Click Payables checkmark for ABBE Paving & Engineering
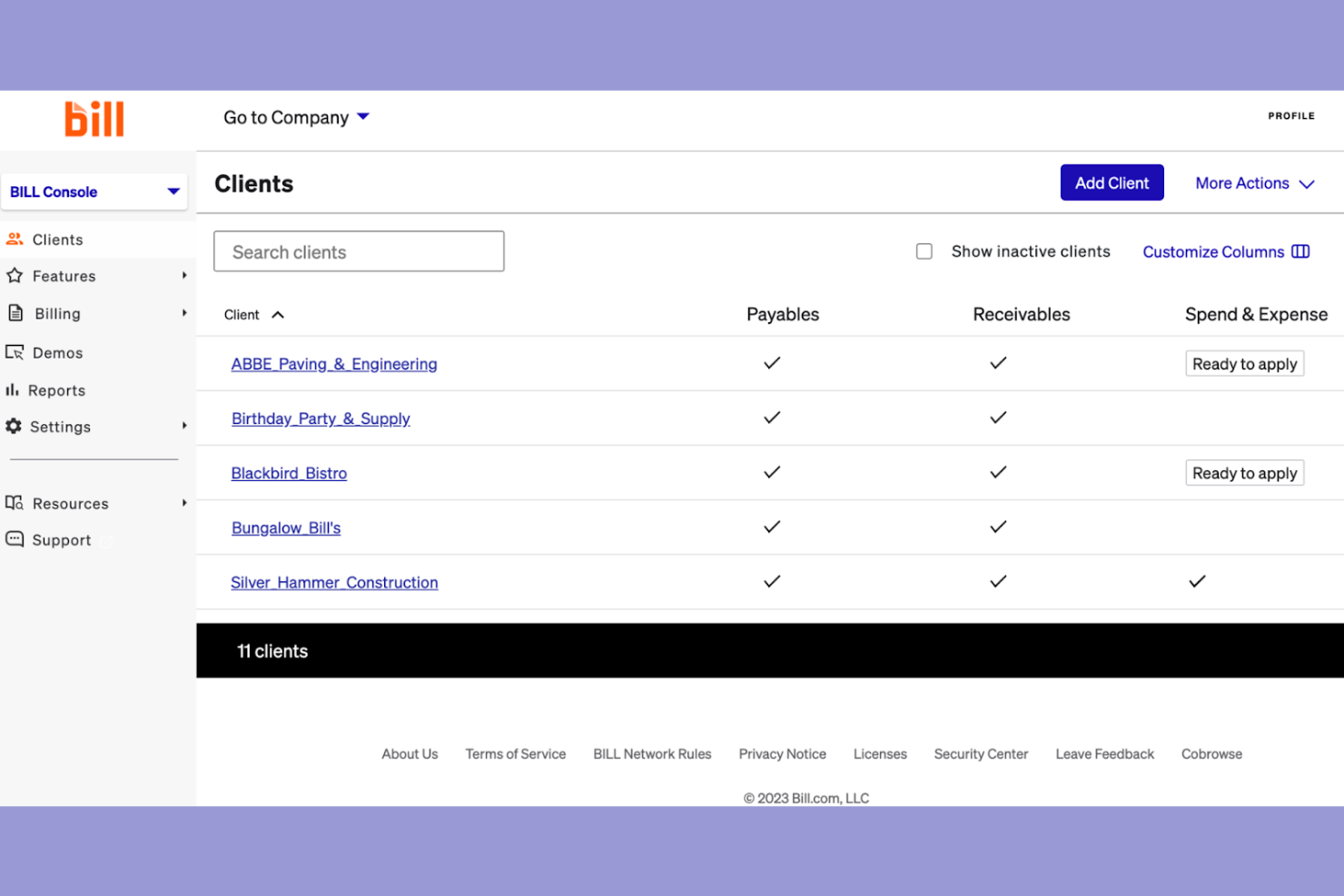The width and height of the screenshot is (1344, 896). coord(772,363)
